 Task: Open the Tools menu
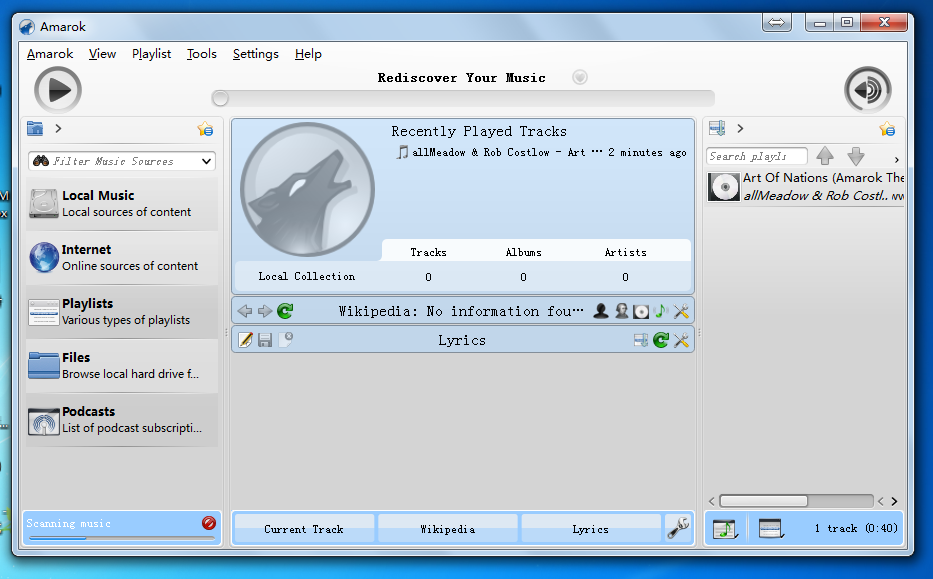[202, 54]
